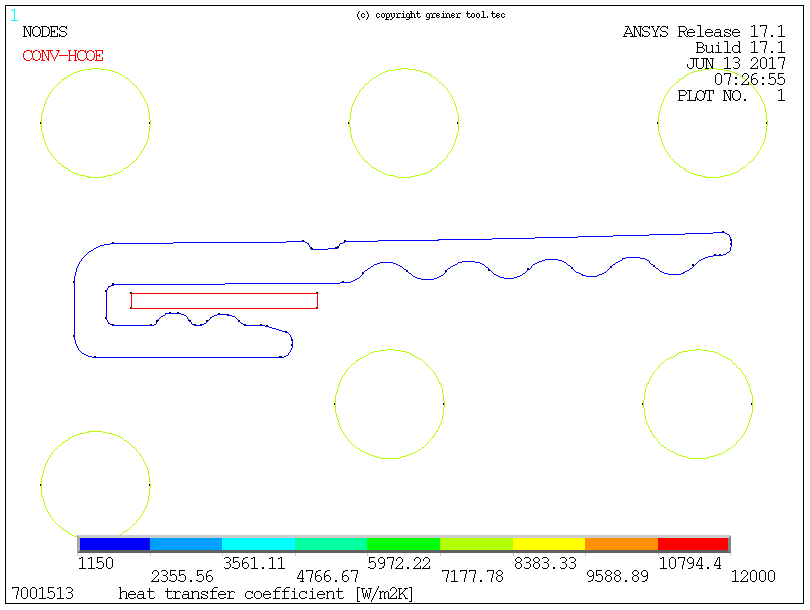The height and width of the screenshot is (610, 810).
Task: Click the NODES label
Action: click(x=45, y=32)
